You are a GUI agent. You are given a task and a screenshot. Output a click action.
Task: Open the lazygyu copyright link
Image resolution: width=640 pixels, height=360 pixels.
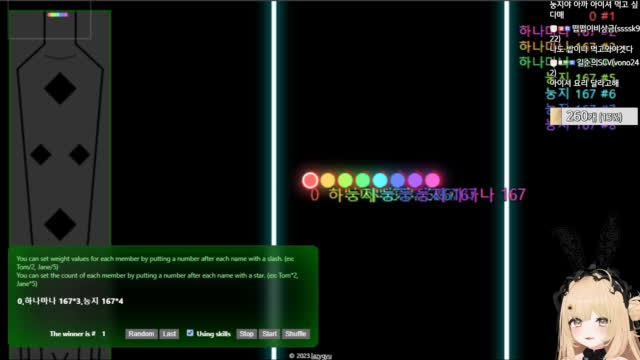(x=310, y=356)
